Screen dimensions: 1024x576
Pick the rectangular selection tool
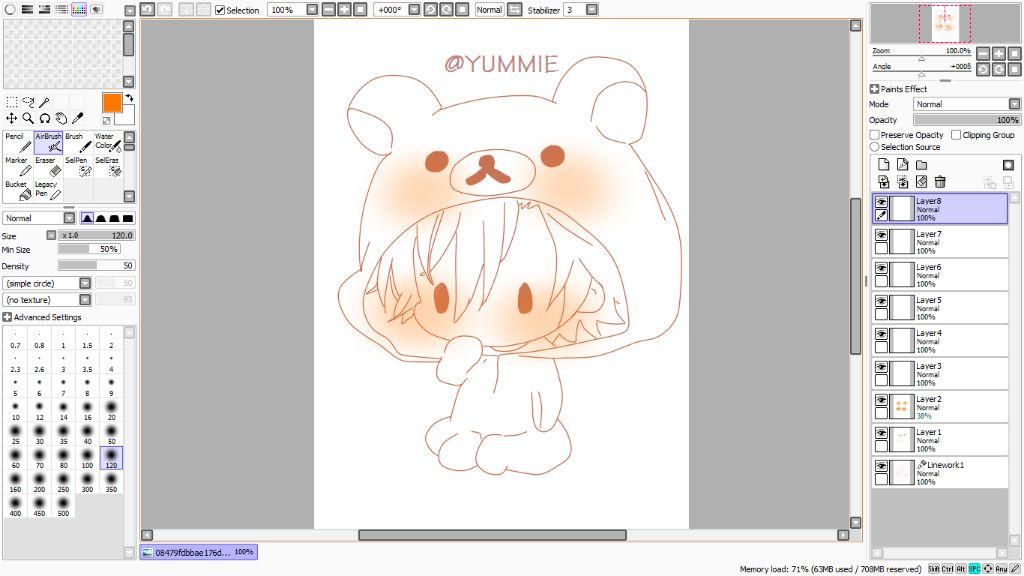(x=12, y=102)
